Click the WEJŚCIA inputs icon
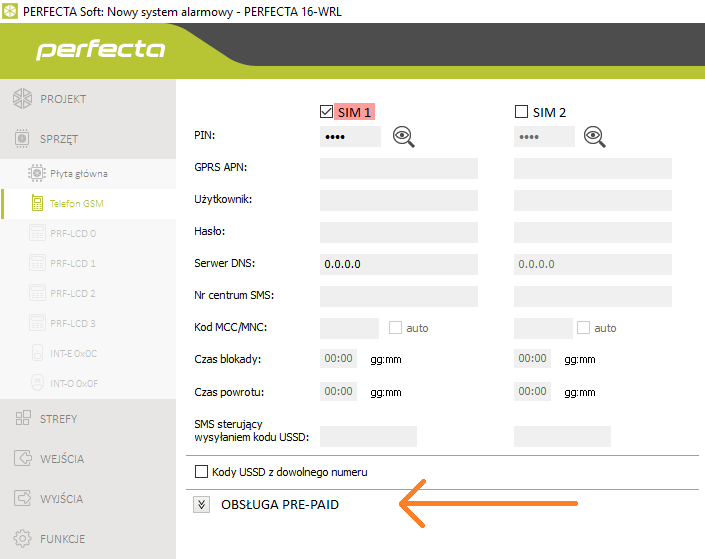The width and height of the screenshot is (705, 559). tap(22, 459)
